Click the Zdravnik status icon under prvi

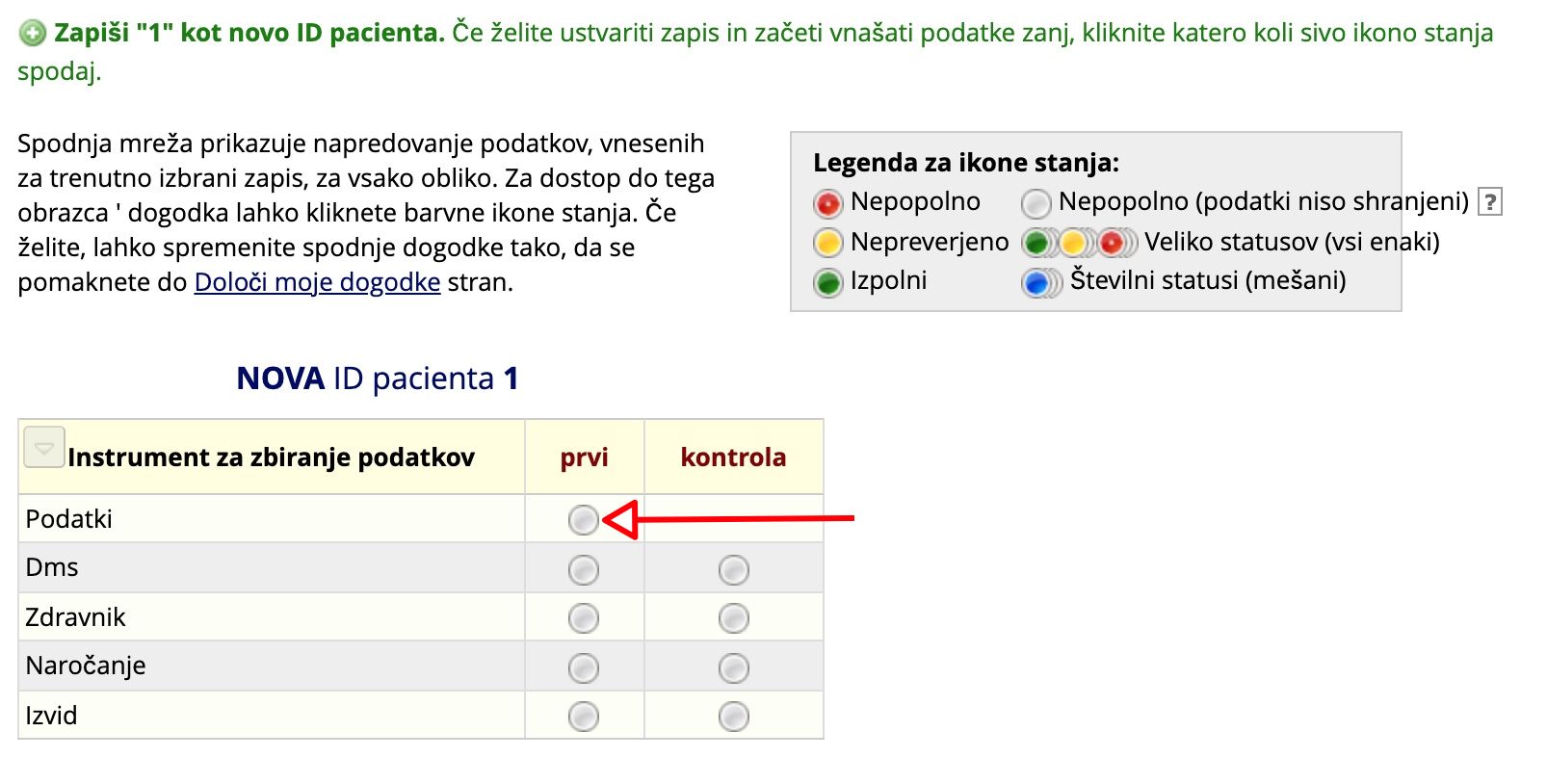click(x=583, y=618)
